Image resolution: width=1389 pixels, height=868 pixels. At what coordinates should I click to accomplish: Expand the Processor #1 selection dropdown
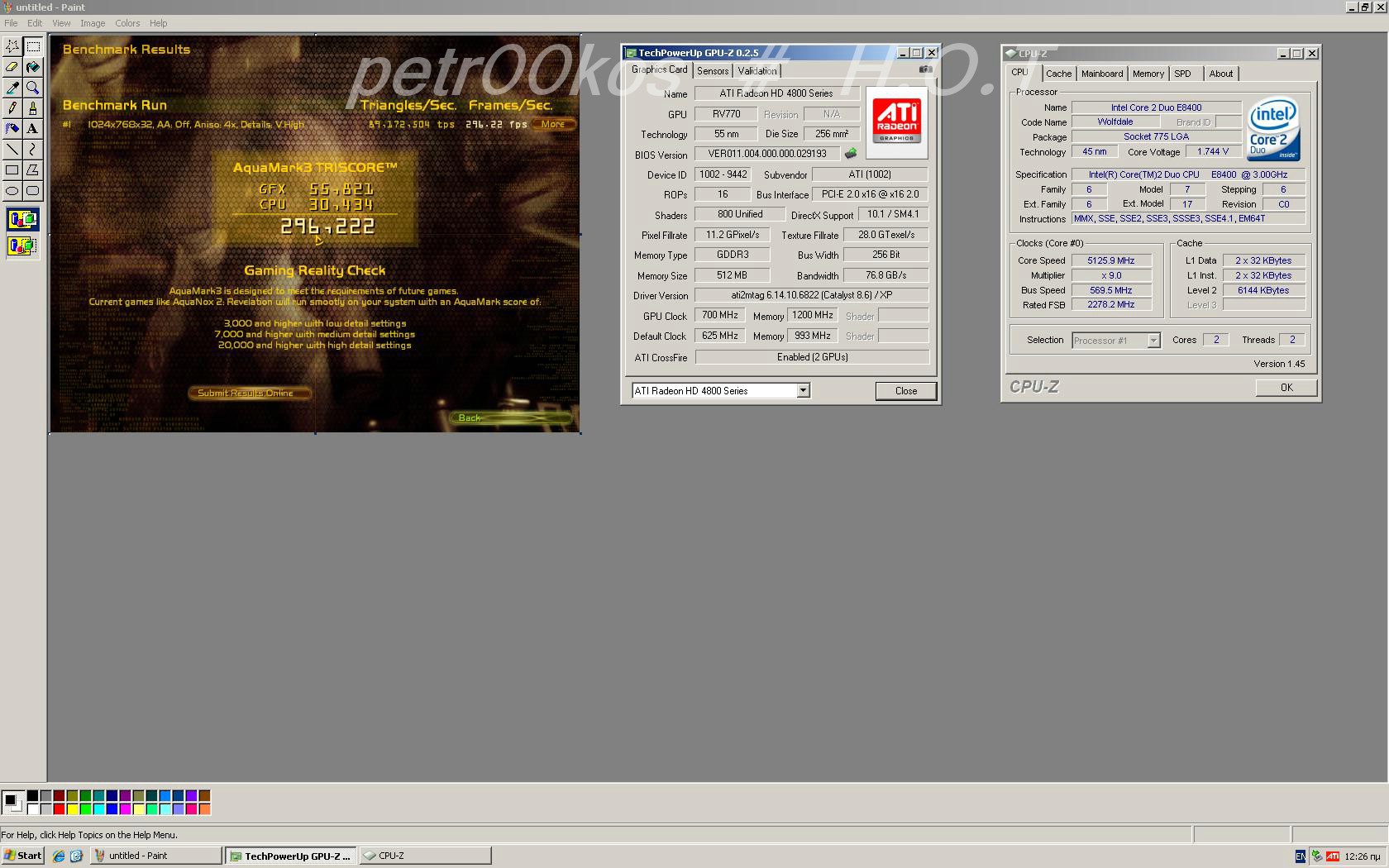coord(1153,341)
